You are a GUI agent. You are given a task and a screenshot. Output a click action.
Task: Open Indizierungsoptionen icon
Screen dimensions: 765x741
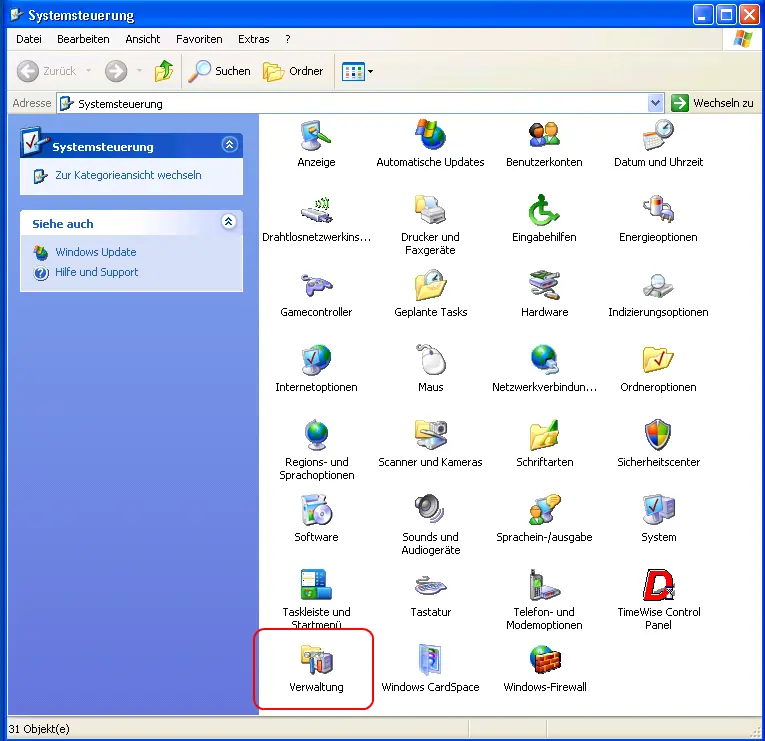[x=658, y=285]
